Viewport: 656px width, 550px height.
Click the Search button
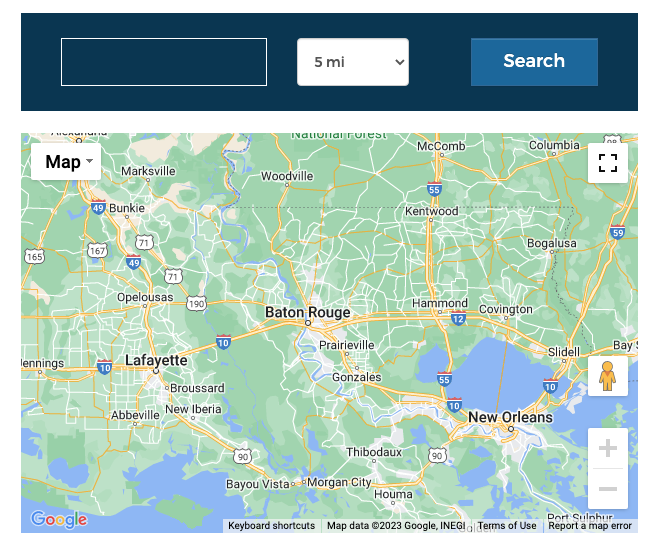point(534,62)
